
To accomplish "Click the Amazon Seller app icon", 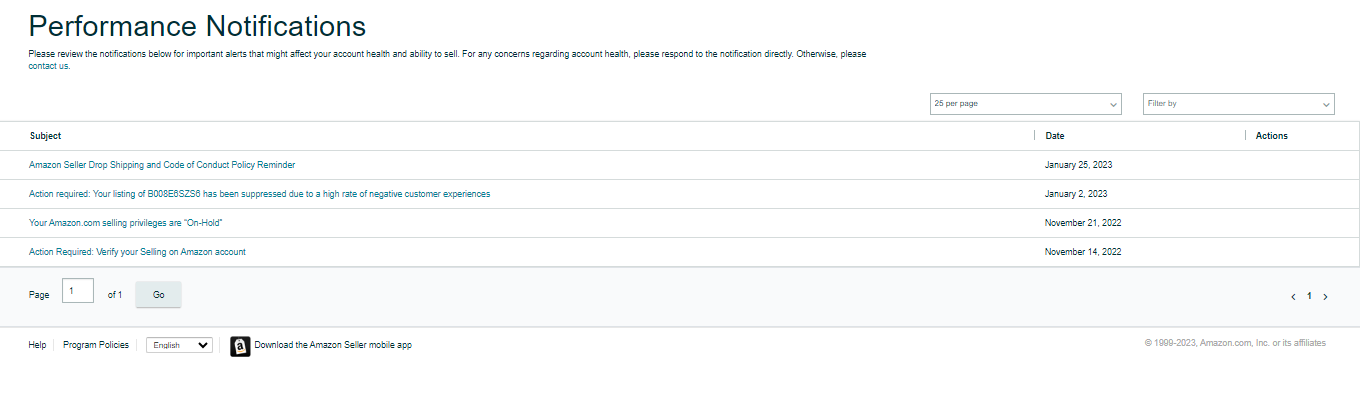I will click(240, 346).
